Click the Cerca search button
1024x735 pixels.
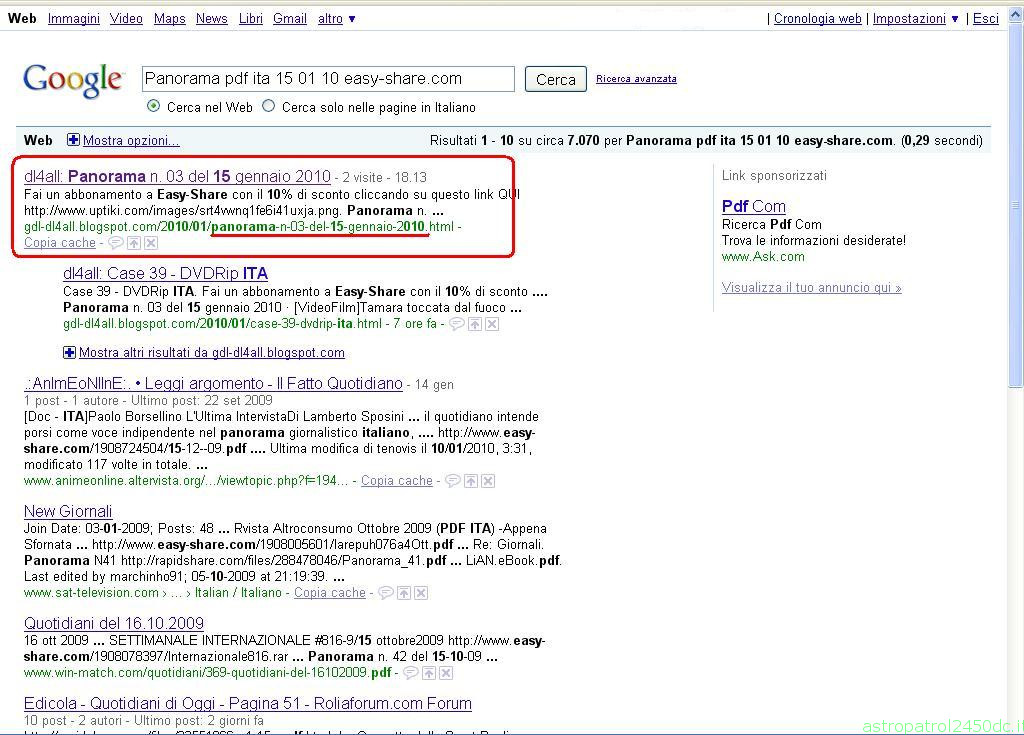(556, 80)
